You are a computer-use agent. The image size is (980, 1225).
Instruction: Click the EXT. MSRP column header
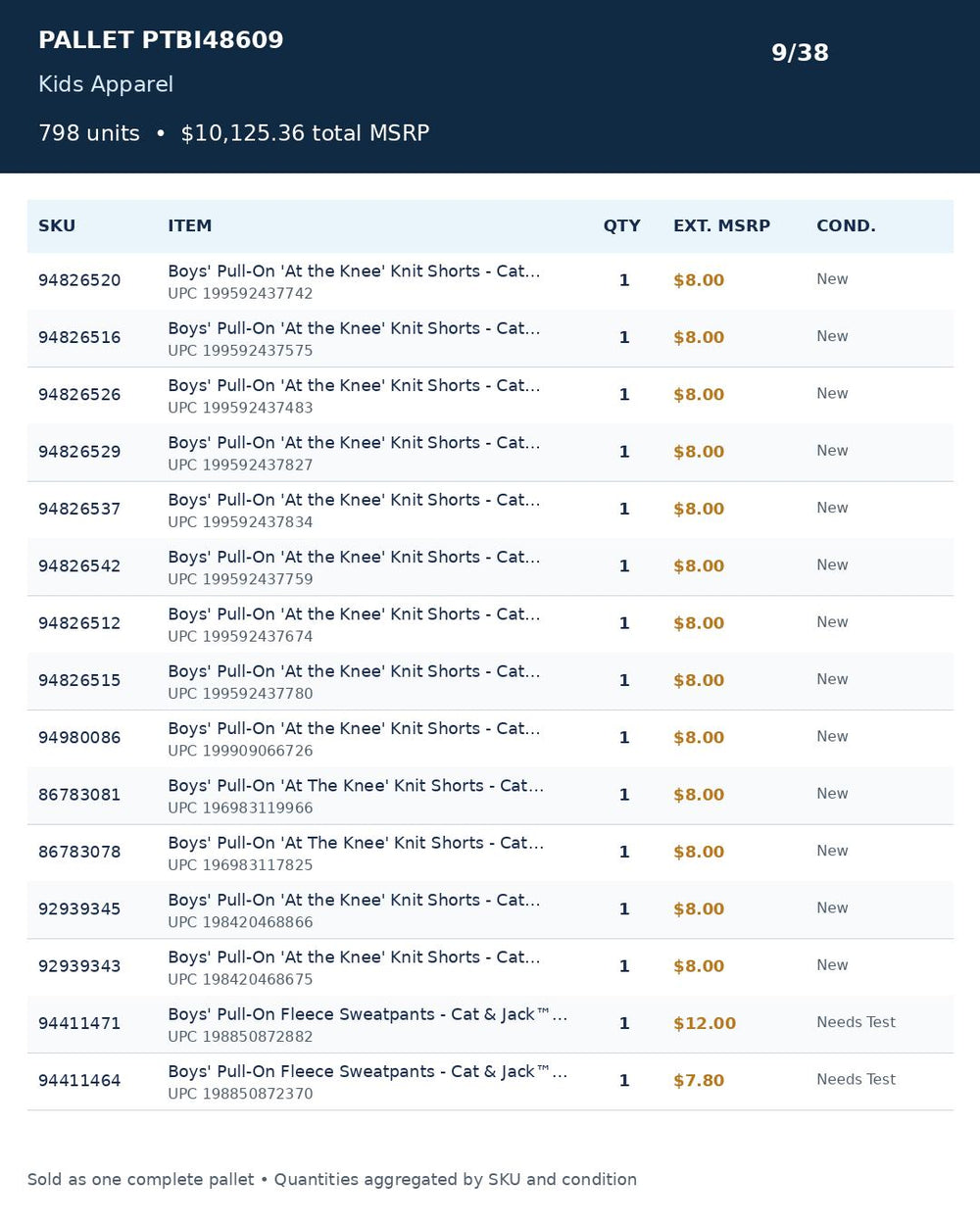[721, 225]
